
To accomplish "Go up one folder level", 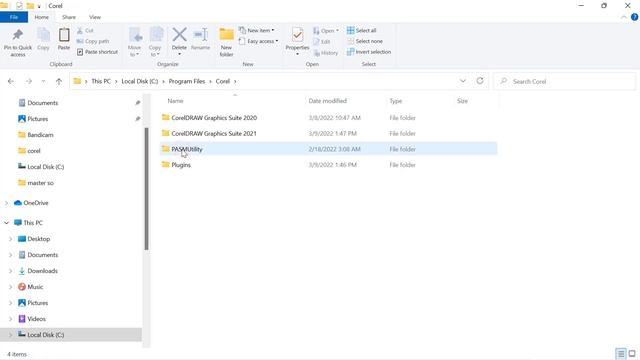I will 59,81.
